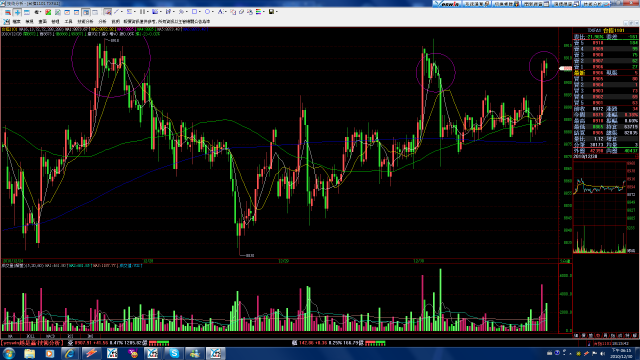Expand the rectangle tool dropdown arrow
640x360 pixels.
click(x=200, y=12)
